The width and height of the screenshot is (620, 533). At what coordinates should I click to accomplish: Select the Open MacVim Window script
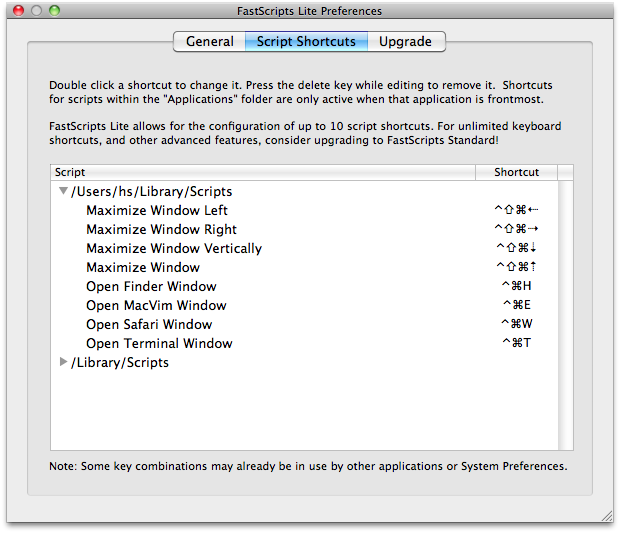click(156, 305)
